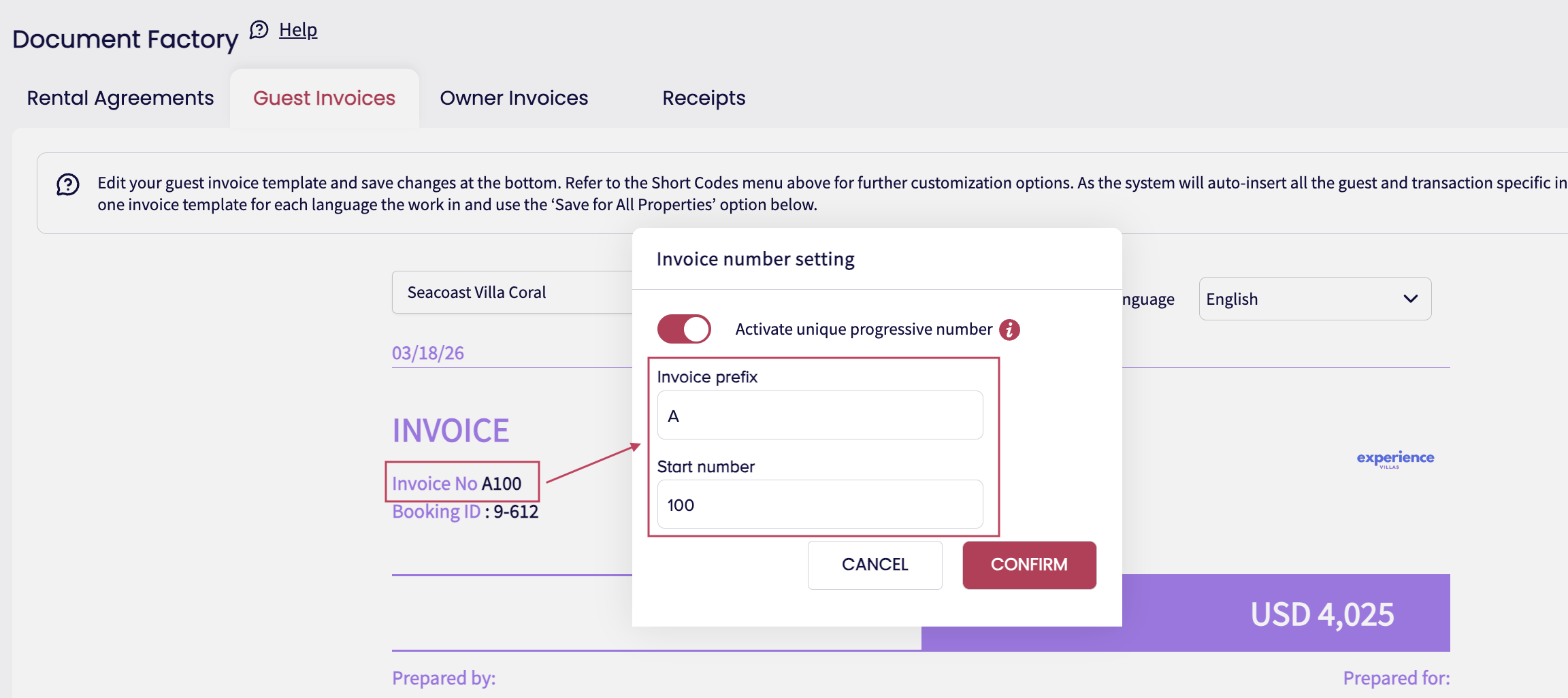Click the question bubble icon in the instructions box
This screenshot has width=1568, height=698.
point(68,184)
